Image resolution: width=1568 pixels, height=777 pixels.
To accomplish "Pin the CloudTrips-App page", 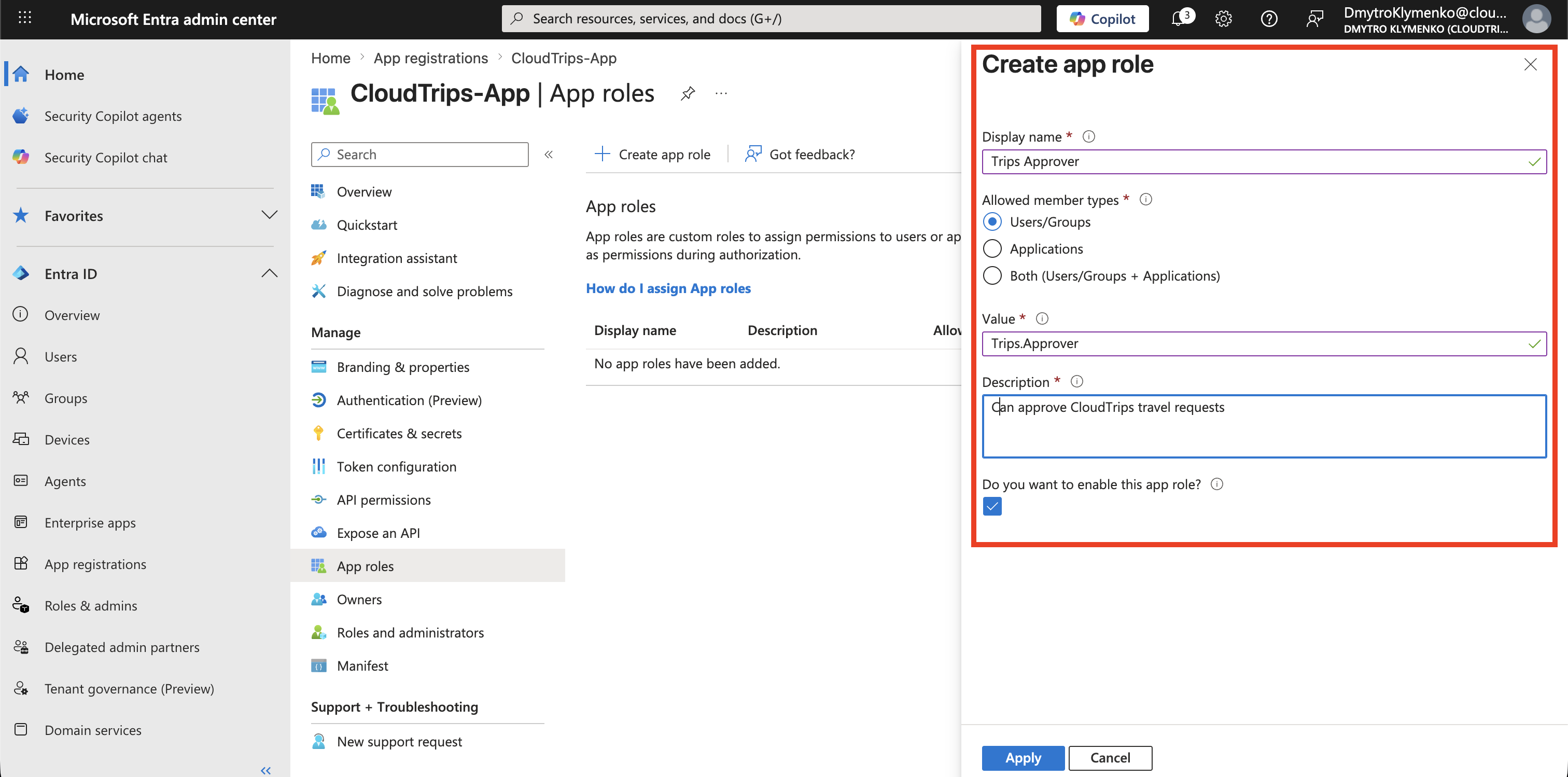I will click(x=688, y=93).
